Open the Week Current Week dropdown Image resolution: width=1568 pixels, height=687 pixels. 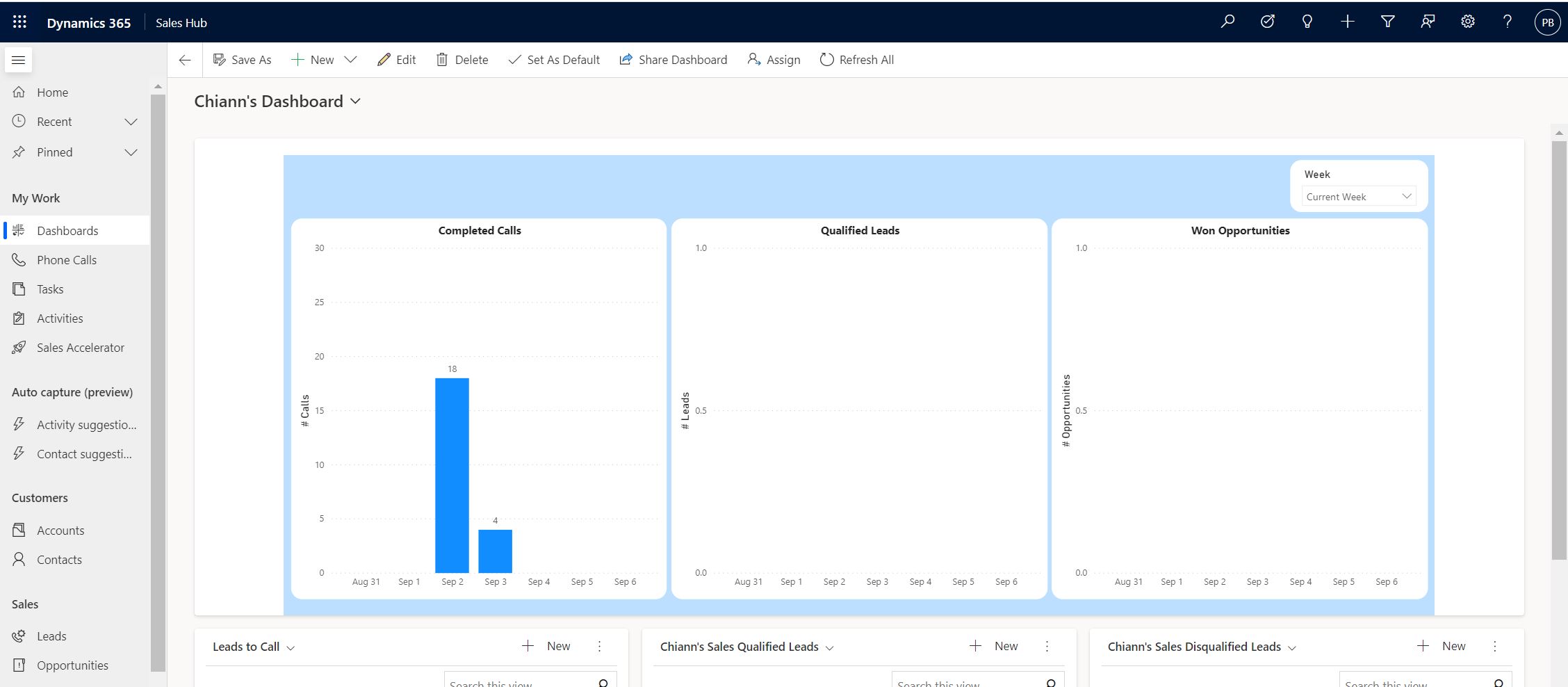tap(1359, 197)
